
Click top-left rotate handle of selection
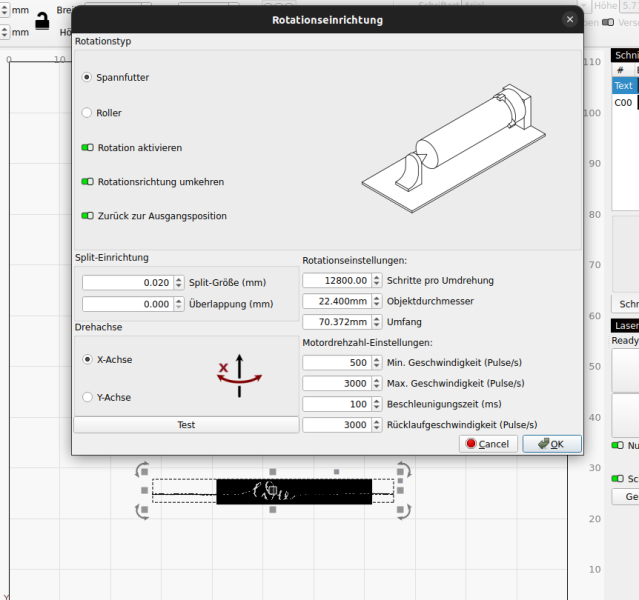click(142, 470)
